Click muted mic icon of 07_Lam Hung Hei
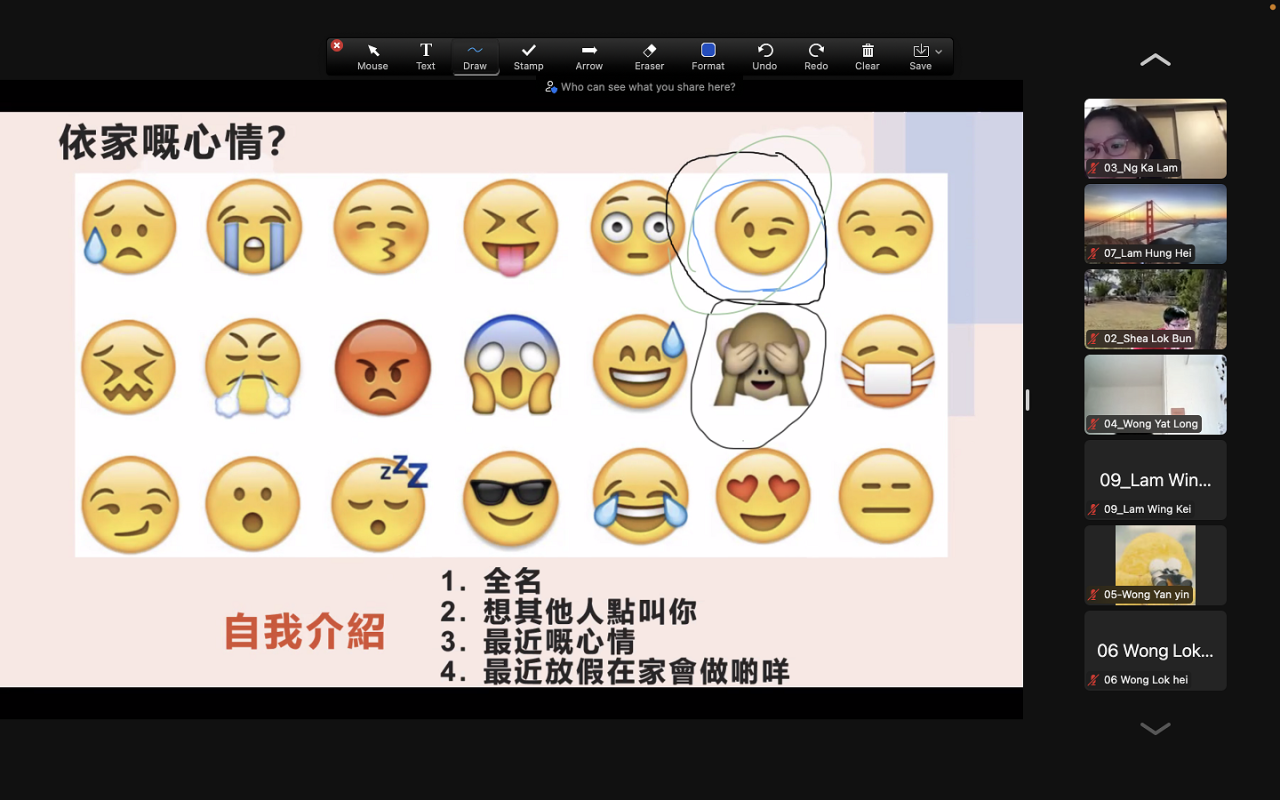Screen dimensions: 1280x800 (1094, 253)
